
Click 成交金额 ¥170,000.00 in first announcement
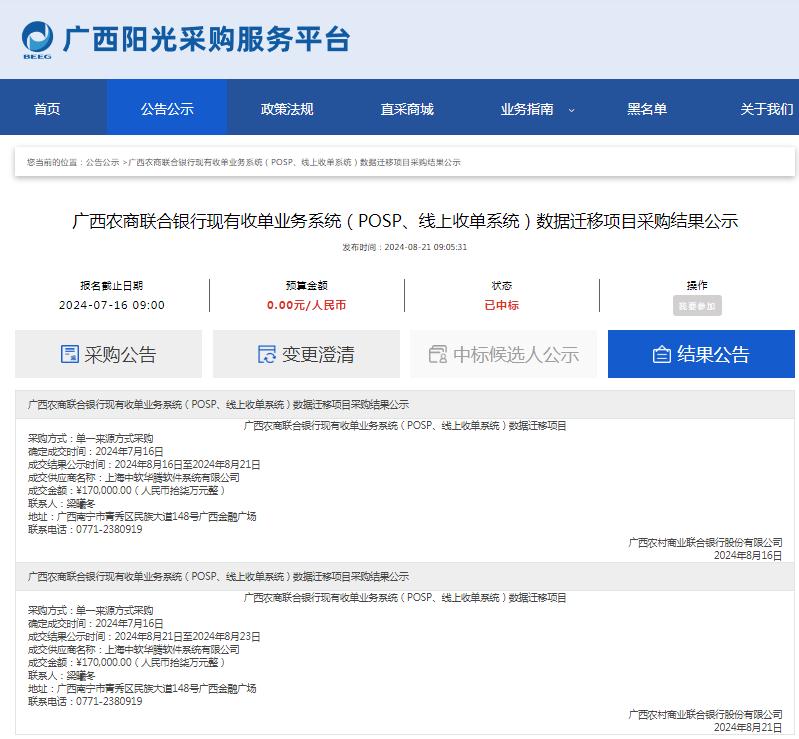(x=126, y=490)
